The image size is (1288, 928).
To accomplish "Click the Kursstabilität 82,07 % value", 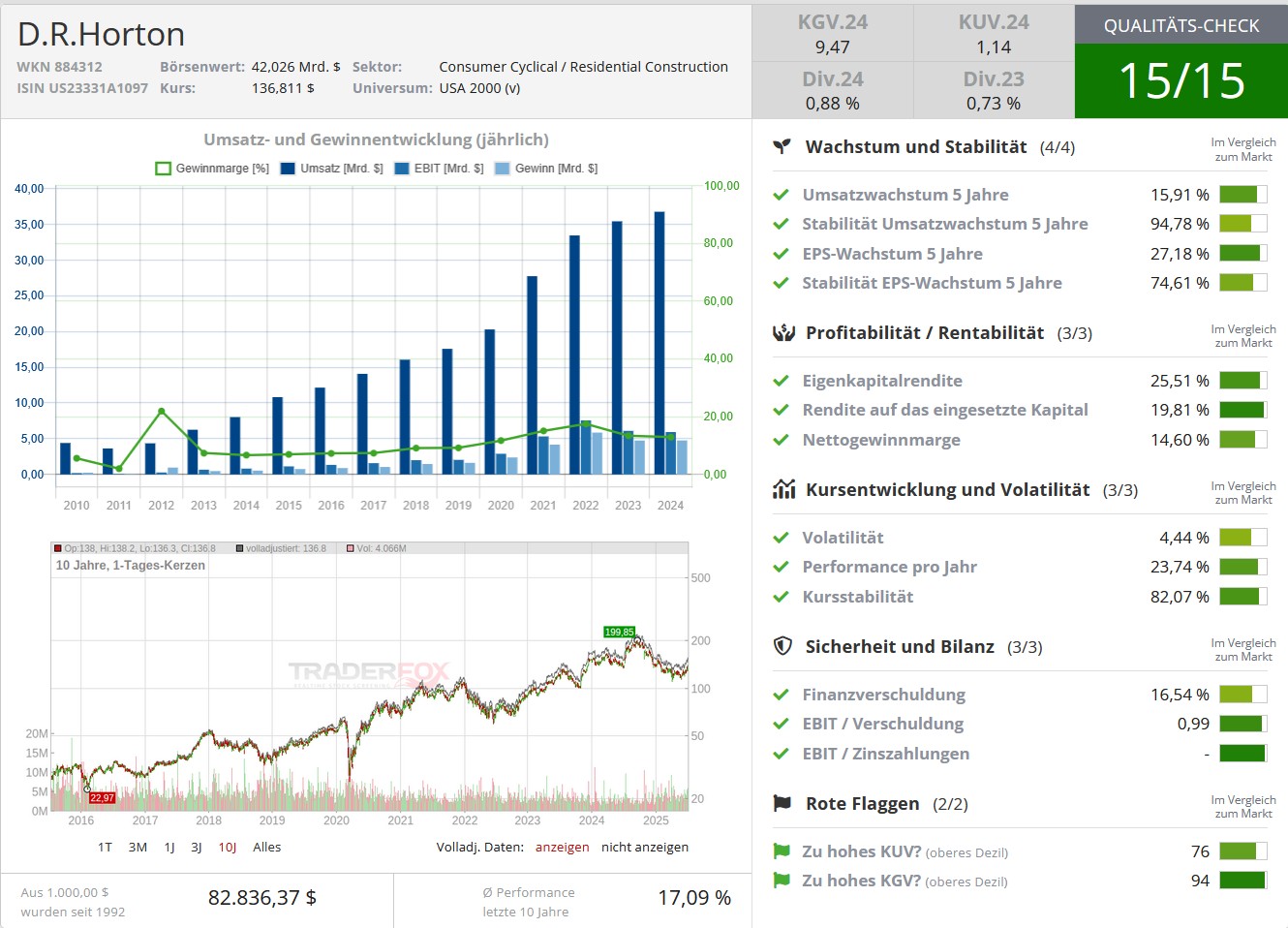I will point(1180,597).
